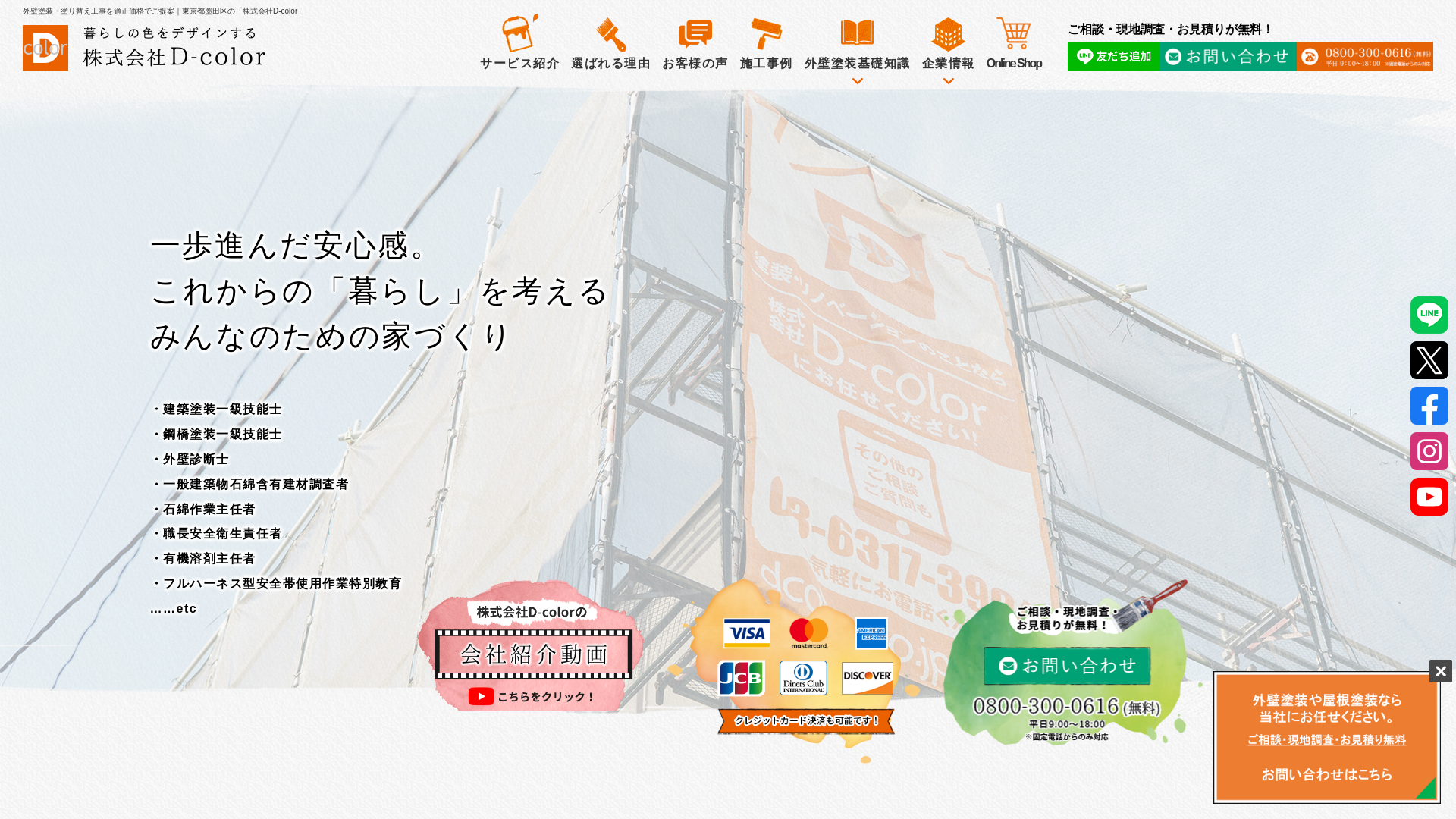Image resolution: width=1456 pixels, height=819 pixels.
Task: Play the 会社紹介動画 video banner
Action: (533, 654)
